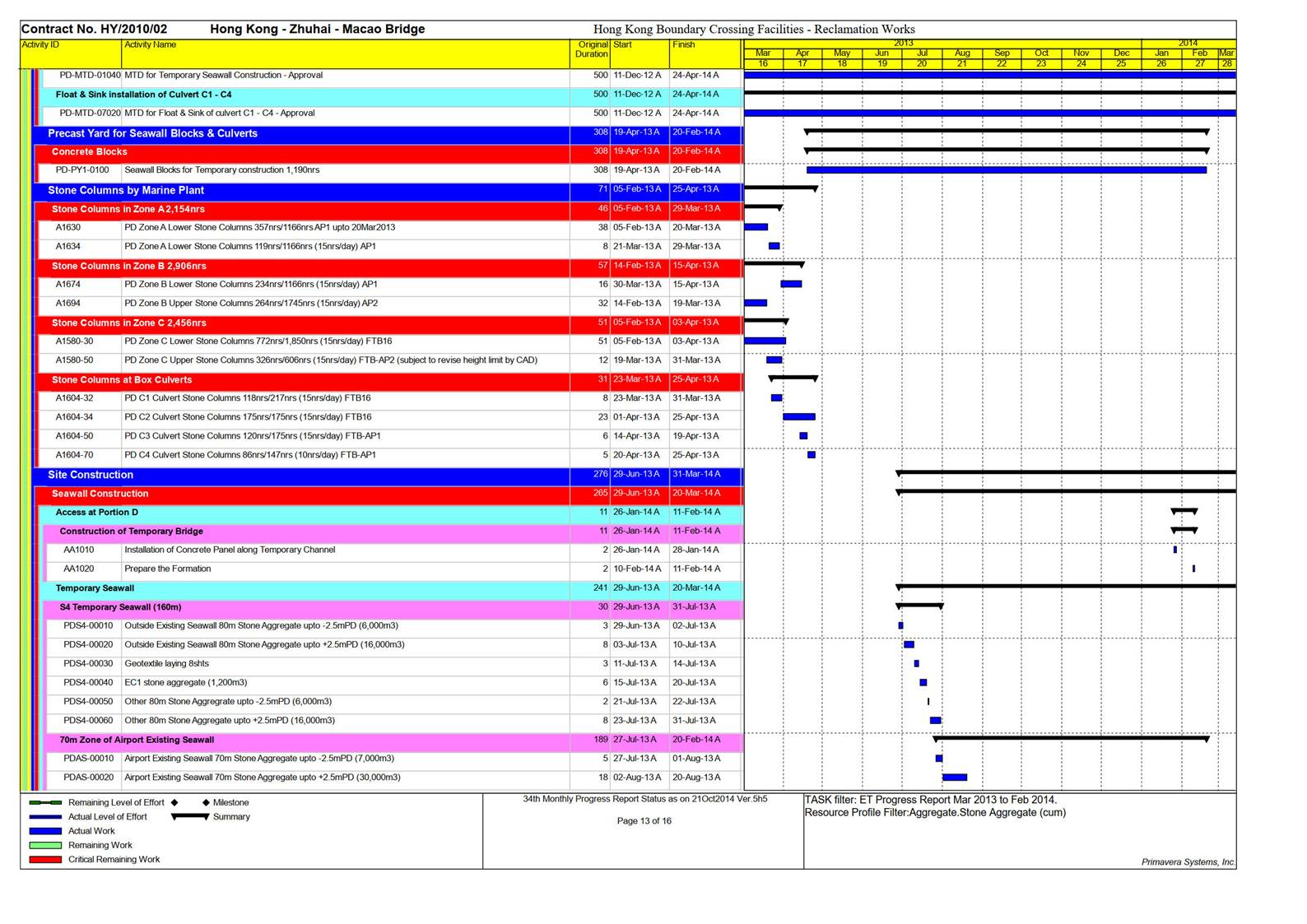The image size is (1307, 924).
Task: Click activity ID PD-MTD-07020
Action: [x=90, y=114]
